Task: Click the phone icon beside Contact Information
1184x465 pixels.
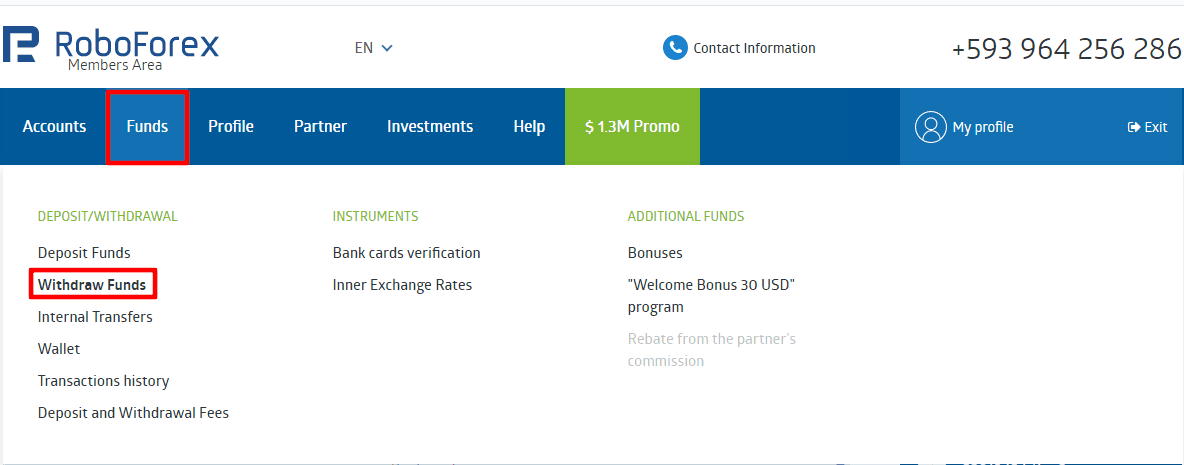Action: pyautogui.click(x=674, y=48)
